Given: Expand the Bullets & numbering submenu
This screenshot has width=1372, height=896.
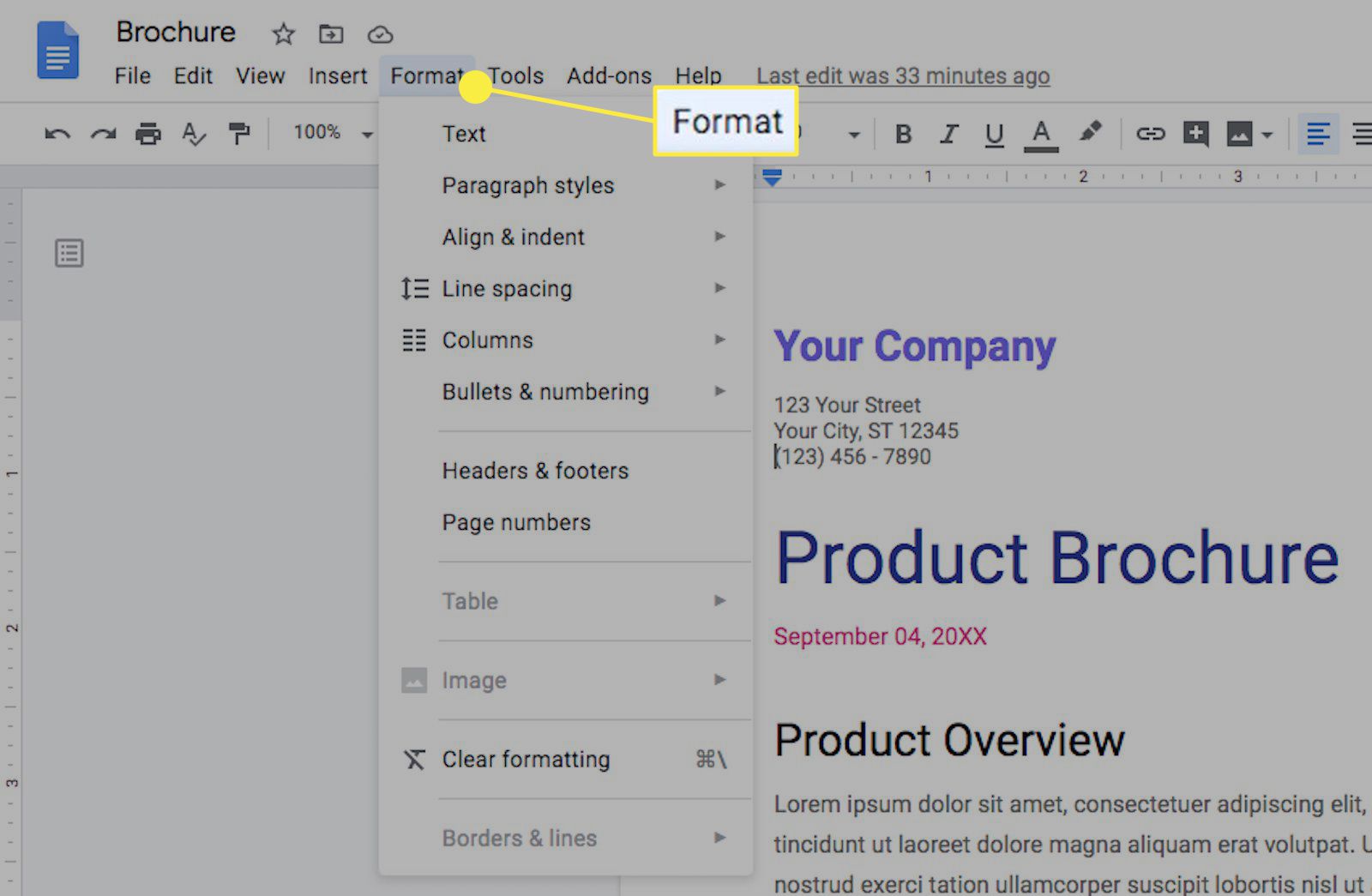Looking at the screenshot, I should [x=566, y=391].
